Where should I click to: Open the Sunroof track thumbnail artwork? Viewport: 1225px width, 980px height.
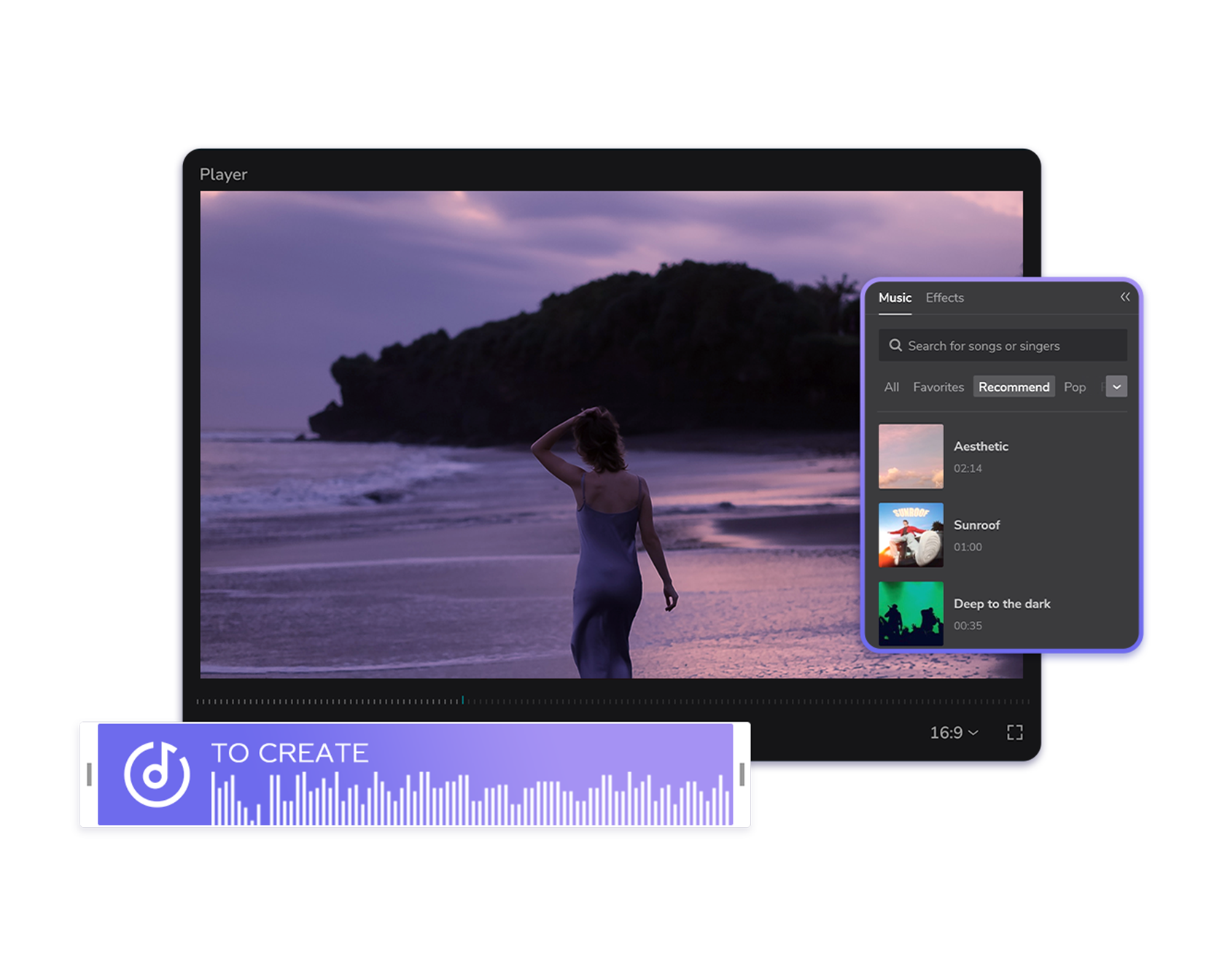911,534
